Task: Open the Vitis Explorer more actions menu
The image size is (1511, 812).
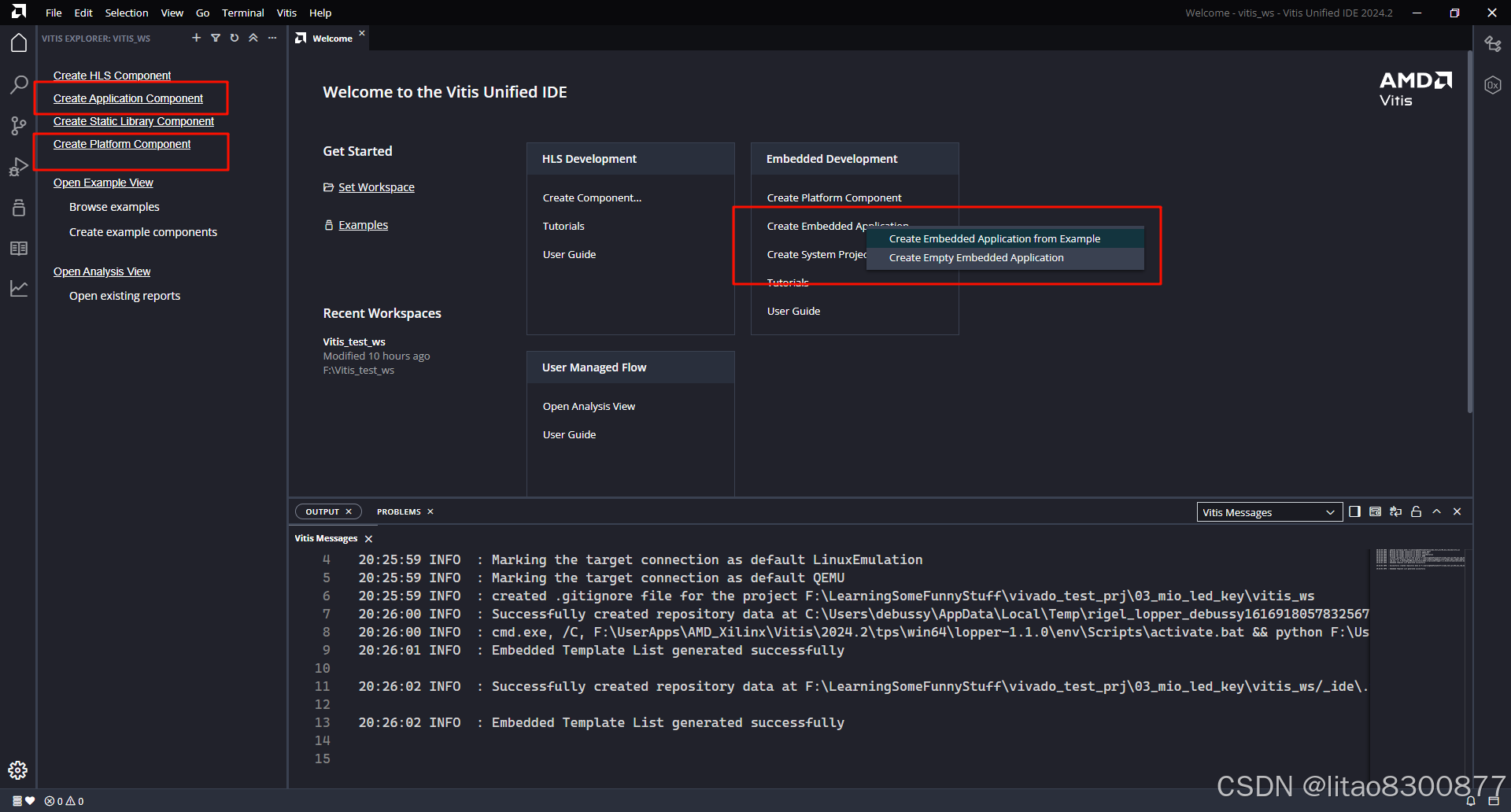Action: point(272,38)
